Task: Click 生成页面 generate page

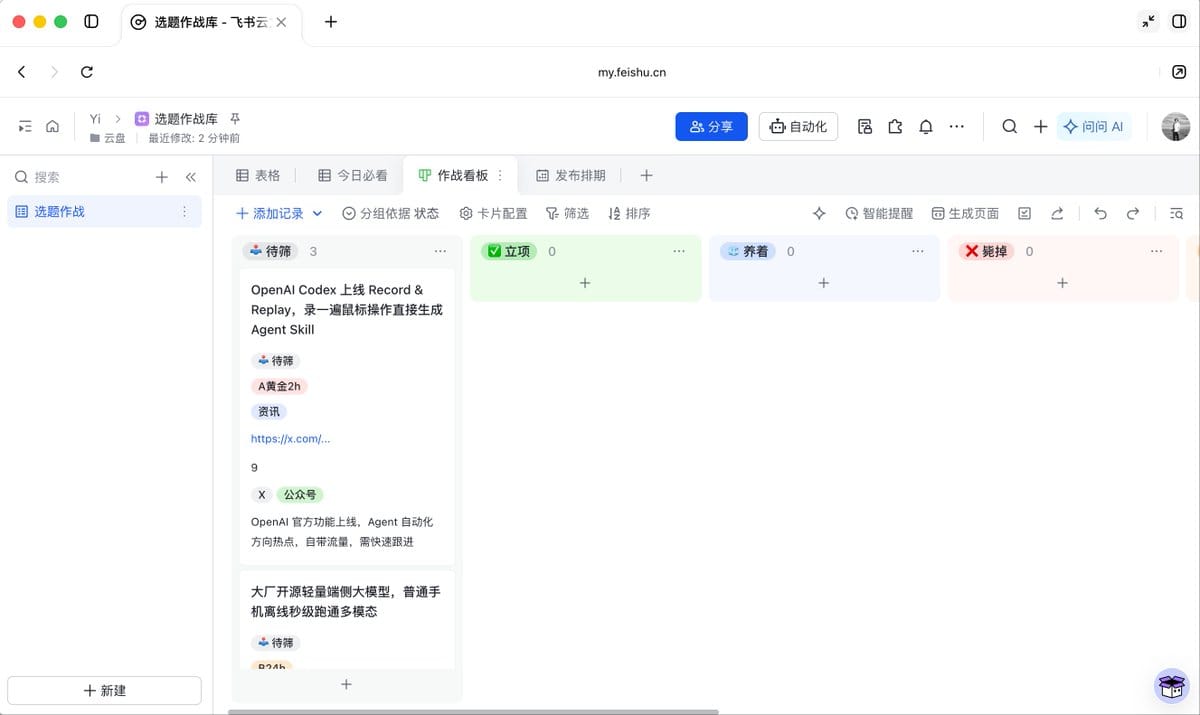Action: pyautogui.click(x=965, y=213)
